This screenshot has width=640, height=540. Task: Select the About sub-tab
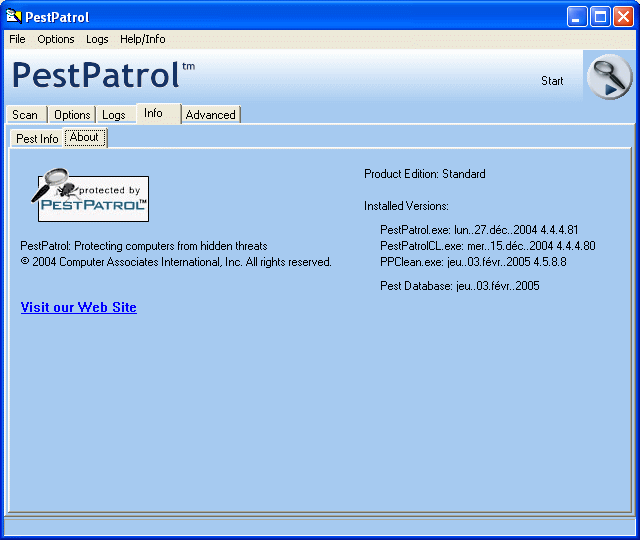tap(84, 137)
